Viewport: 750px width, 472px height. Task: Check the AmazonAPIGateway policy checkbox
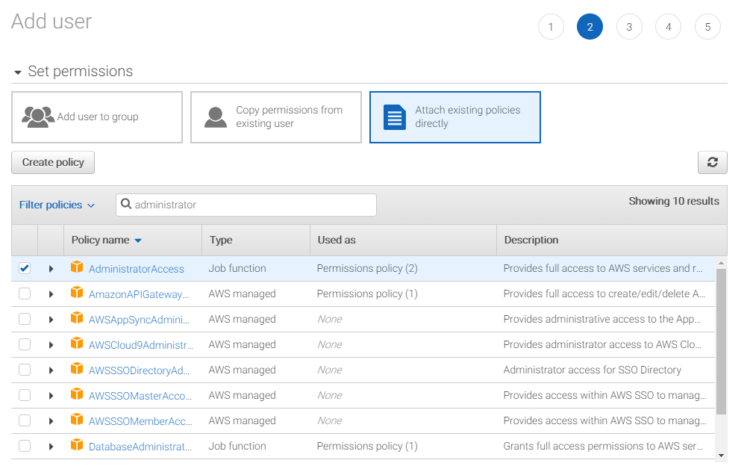pos(24,294)
